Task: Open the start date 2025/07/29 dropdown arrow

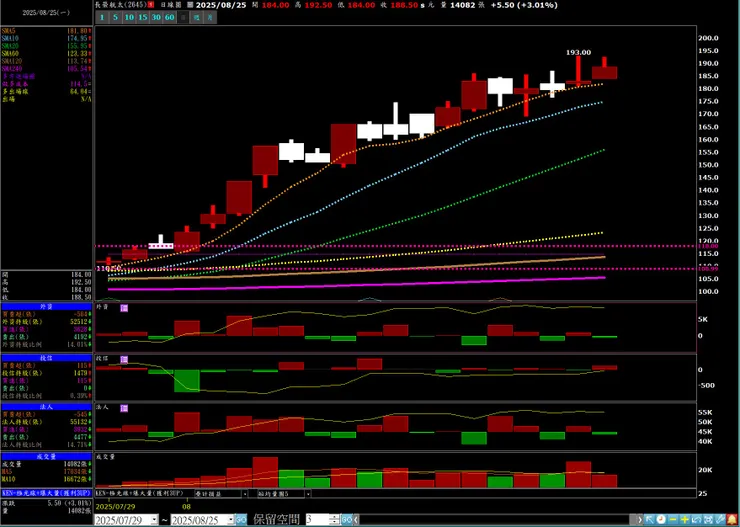Action: pyautogui.click(x=154, y=519)
